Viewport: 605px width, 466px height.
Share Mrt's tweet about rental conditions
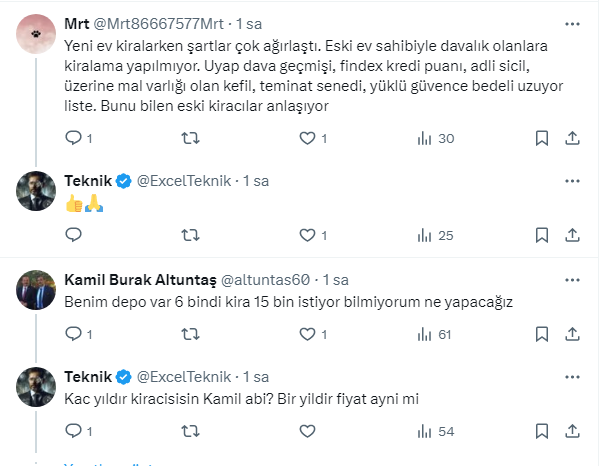pos(573,138)
